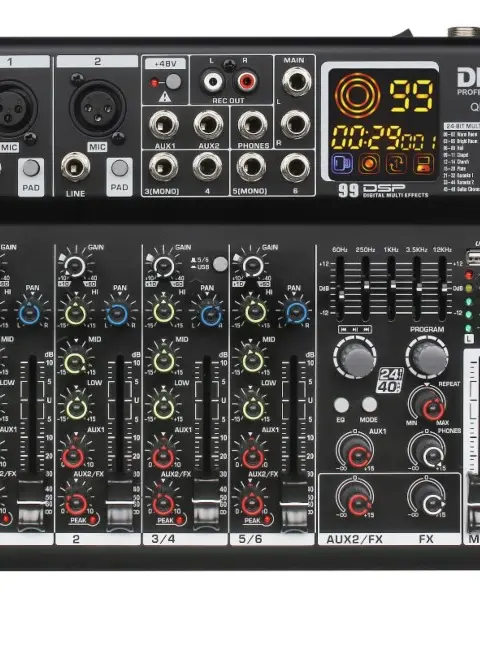480x650 pixels.
Task: Click the channel 3/4 blue PAN knob
Action: [x=211, y=315]
